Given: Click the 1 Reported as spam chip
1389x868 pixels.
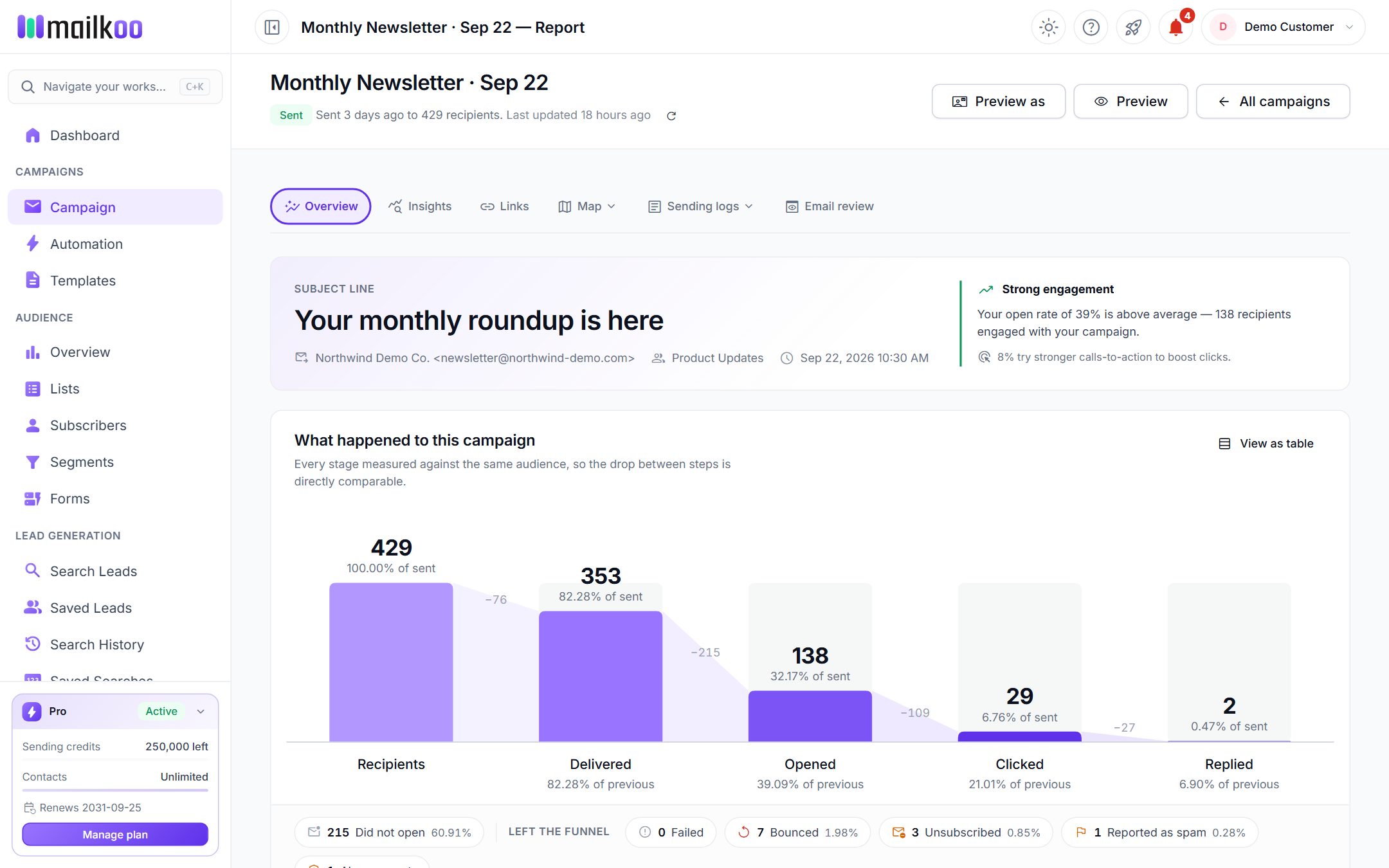Looking at the screenshot, I should click(x=1159, y=833).
